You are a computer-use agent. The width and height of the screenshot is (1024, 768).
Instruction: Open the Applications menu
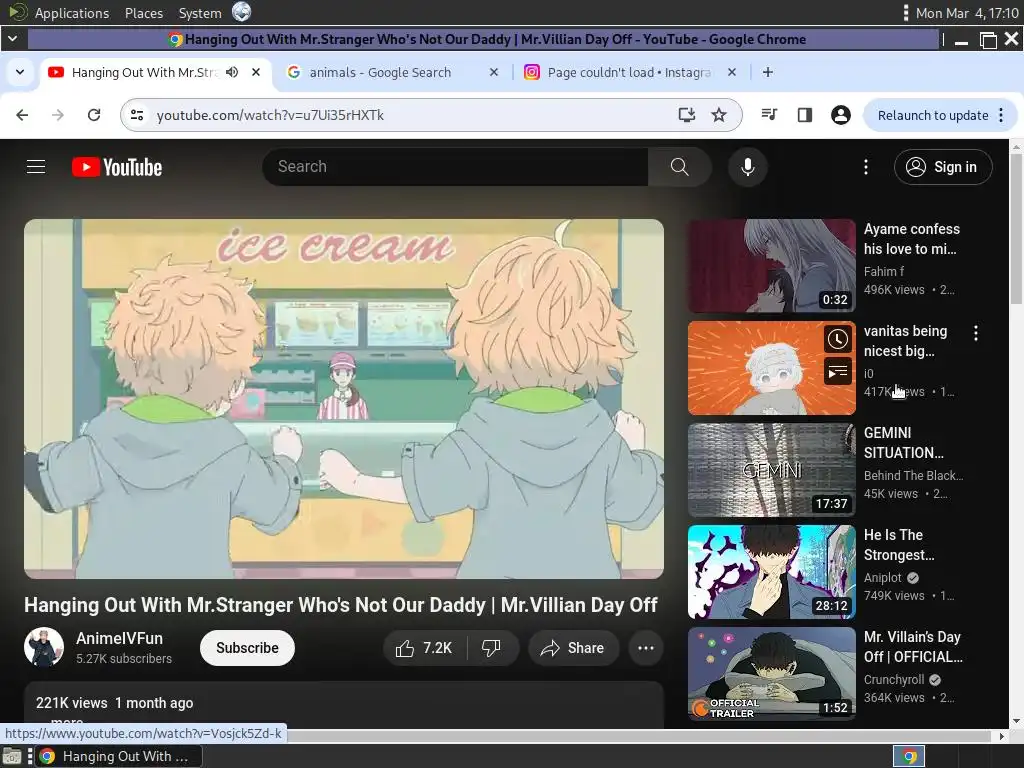[72, 13]
